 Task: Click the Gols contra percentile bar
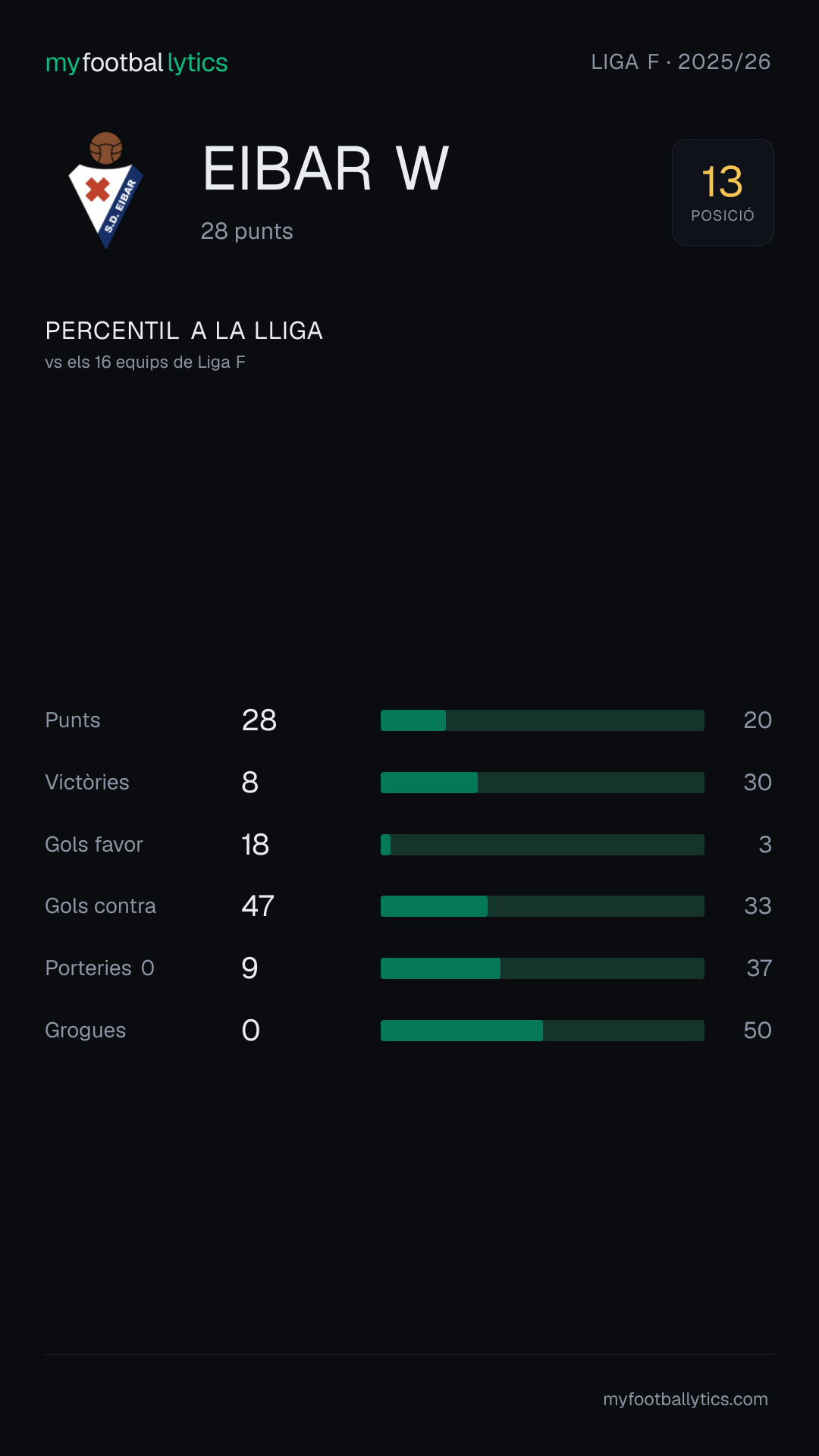tap(542, 906)
